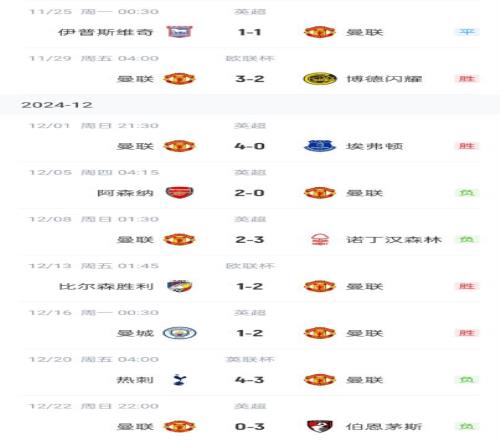Click the Bournemouth club crest
This screenshot has width=500, height=440.
click(319, 426)
